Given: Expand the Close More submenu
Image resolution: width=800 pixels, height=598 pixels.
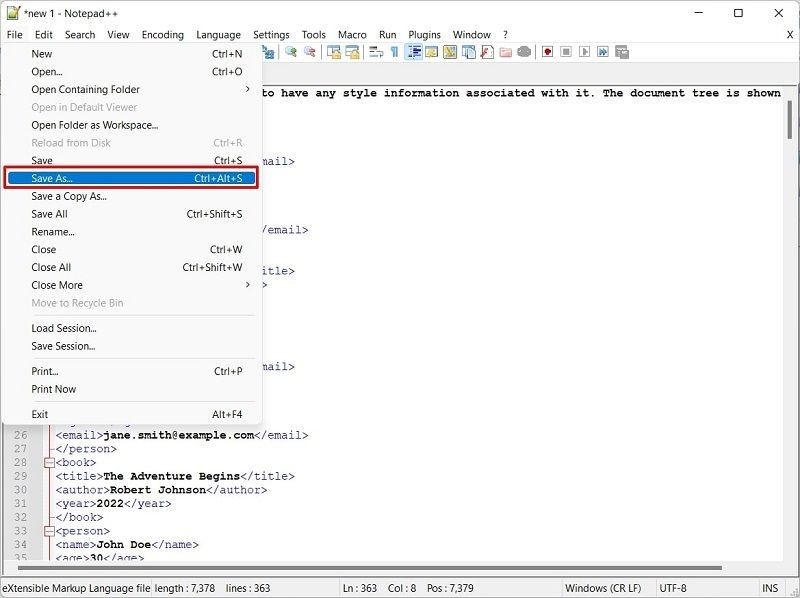Looking at the screenshot, I should click(132, 285).
